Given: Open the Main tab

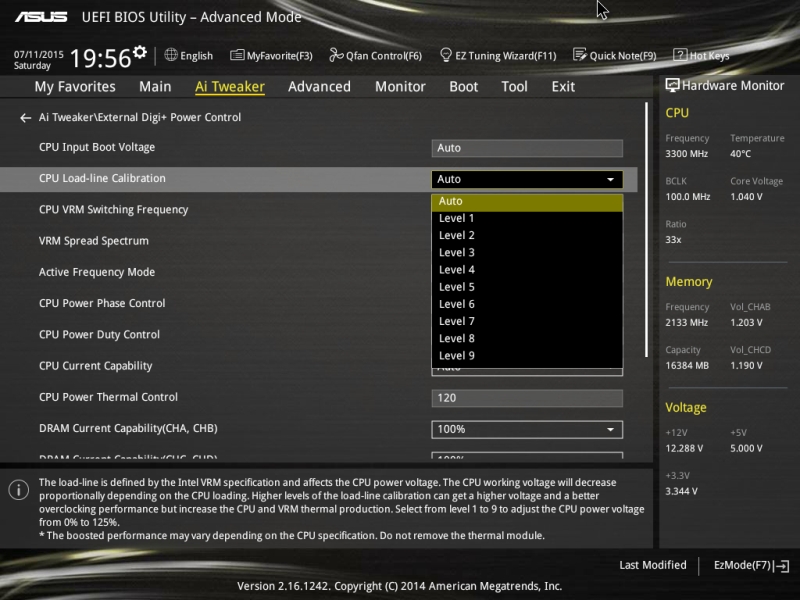Looking at the screenshot, I should [x=155, y=87].
